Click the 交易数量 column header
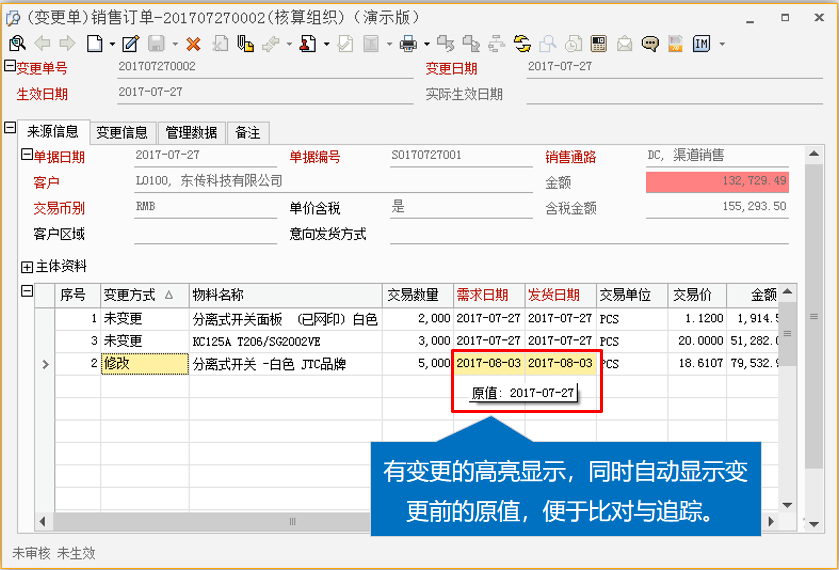Image resolution: width=839 pixels, height=570 pixels. [418, 295]
